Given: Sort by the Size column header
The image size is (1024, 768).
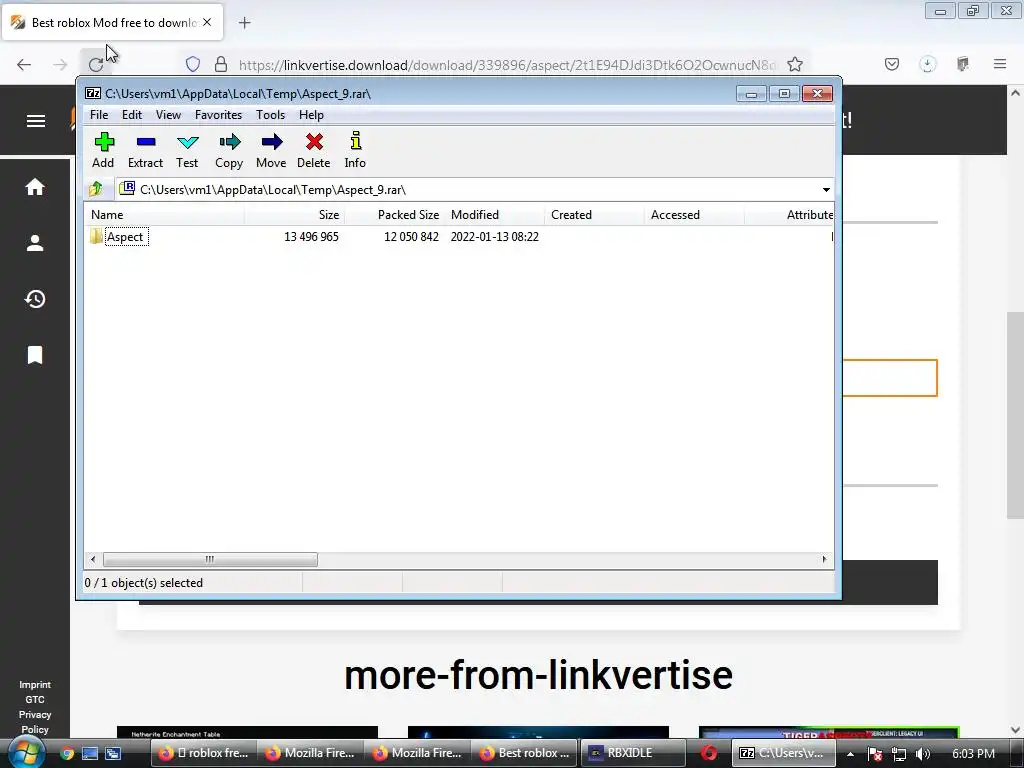Looking at the screenshot, I should [295, 215].
